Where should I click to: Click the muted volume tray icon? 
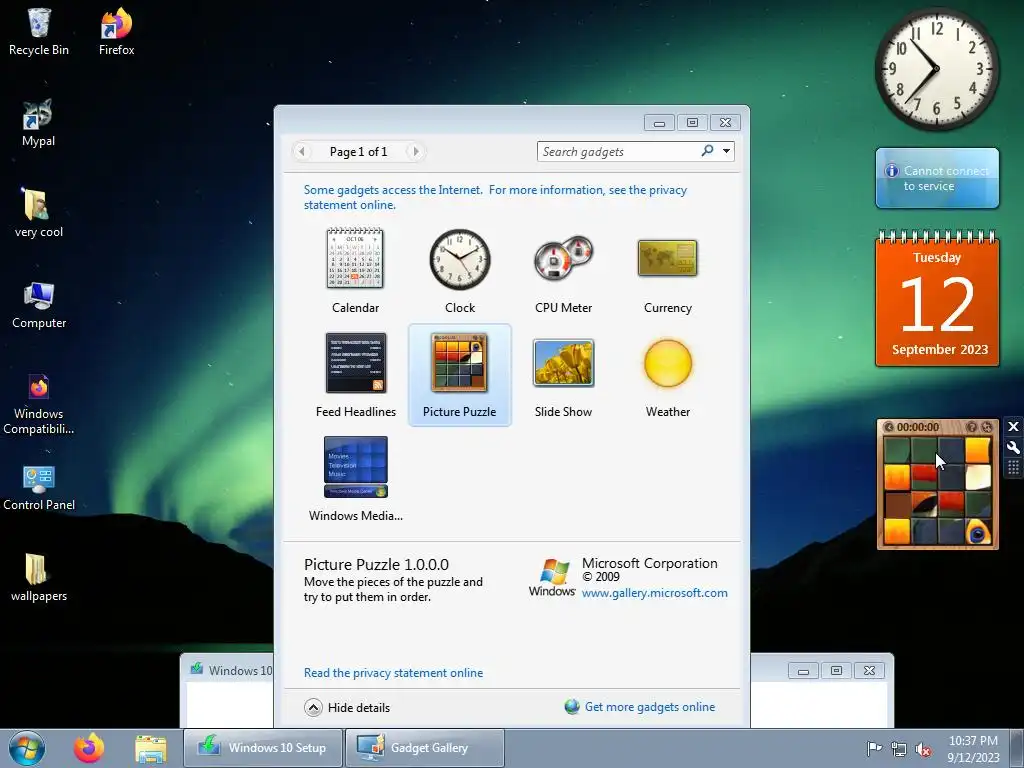(x=923, y=749)
